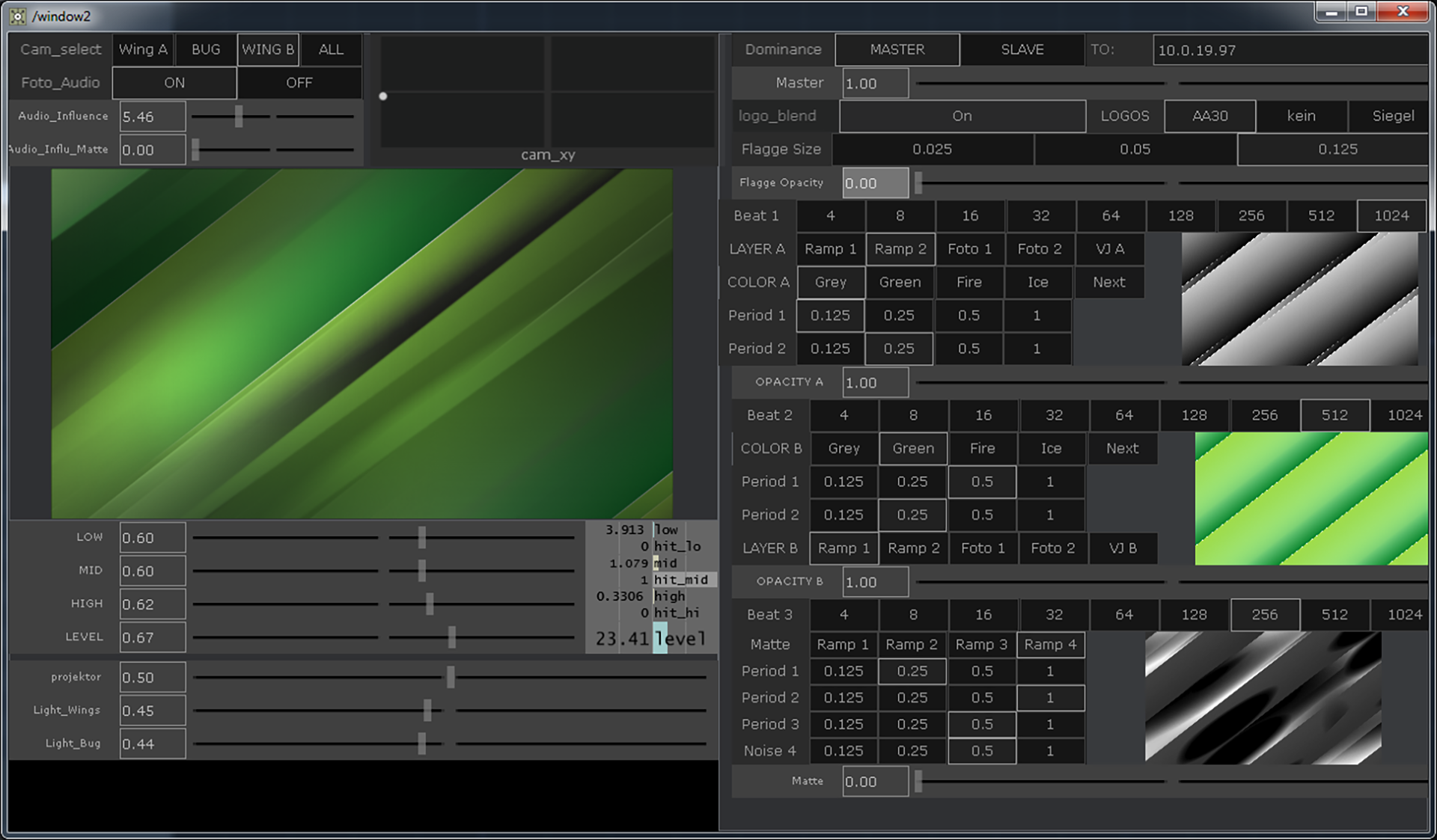Turn Foto_Audio OFF
The width and height of the screenshot is (1437, 840).
pyautogui.click(x=299, y=83)
